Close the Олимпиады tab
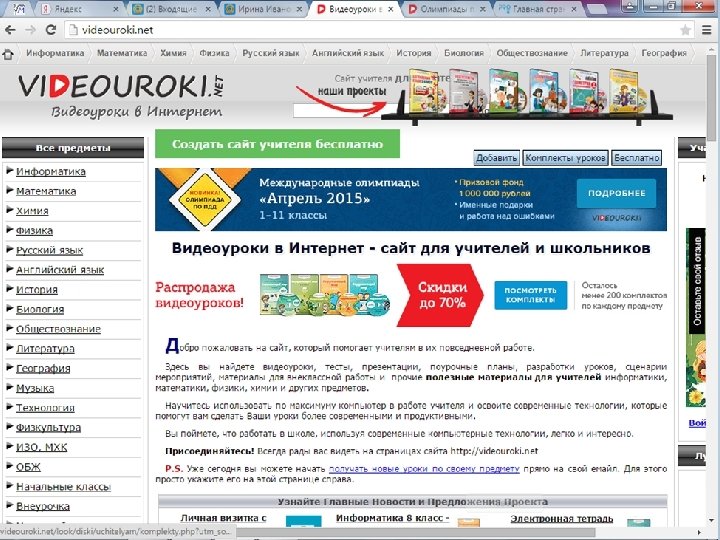 tap(484, 9)
